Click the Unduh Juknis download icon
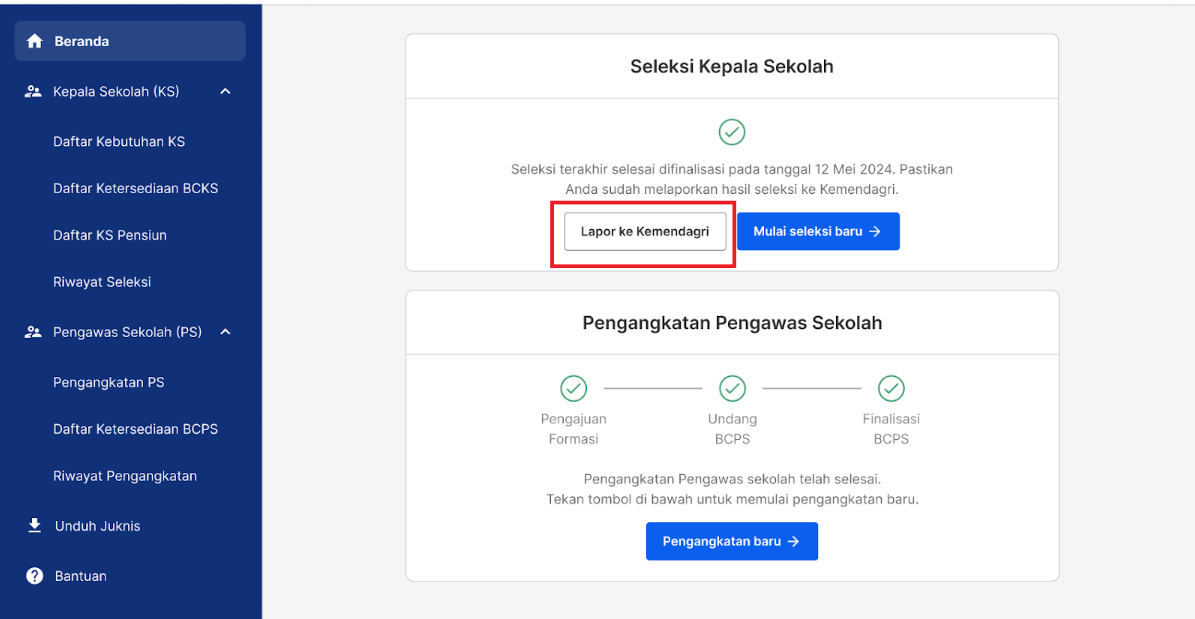 [34, 525]
